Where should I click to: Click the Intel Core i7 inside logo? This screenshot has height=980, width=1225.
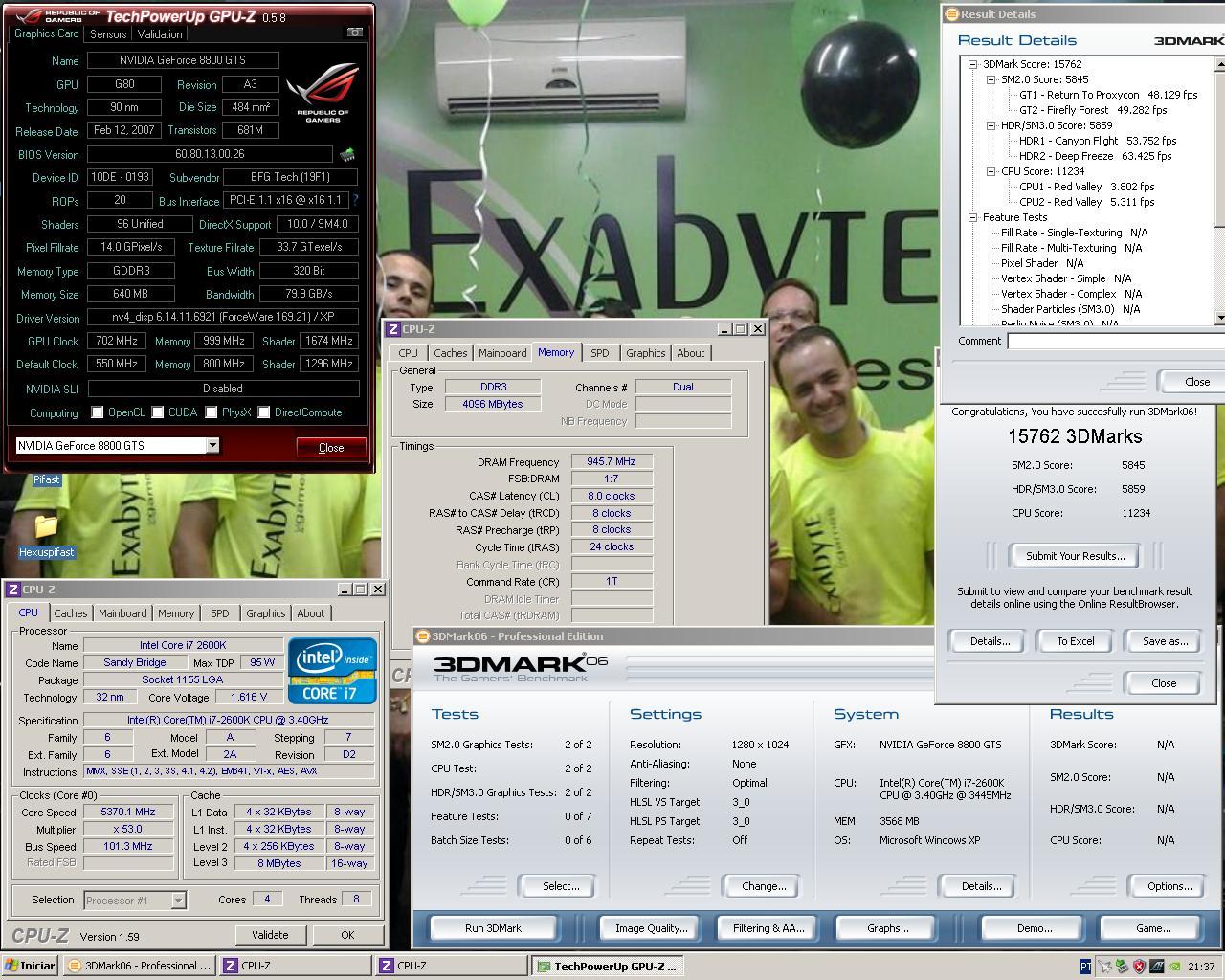[x=332, y=671]
